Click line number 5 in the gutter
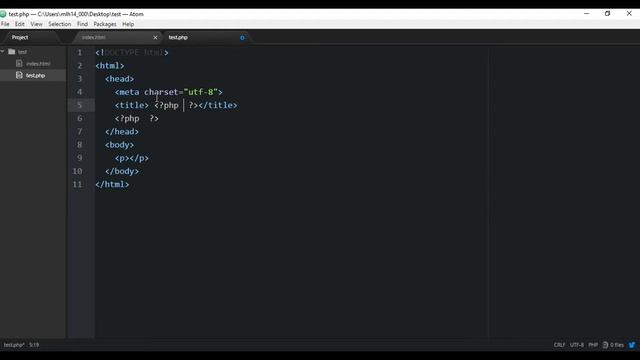 click(80, 105)
